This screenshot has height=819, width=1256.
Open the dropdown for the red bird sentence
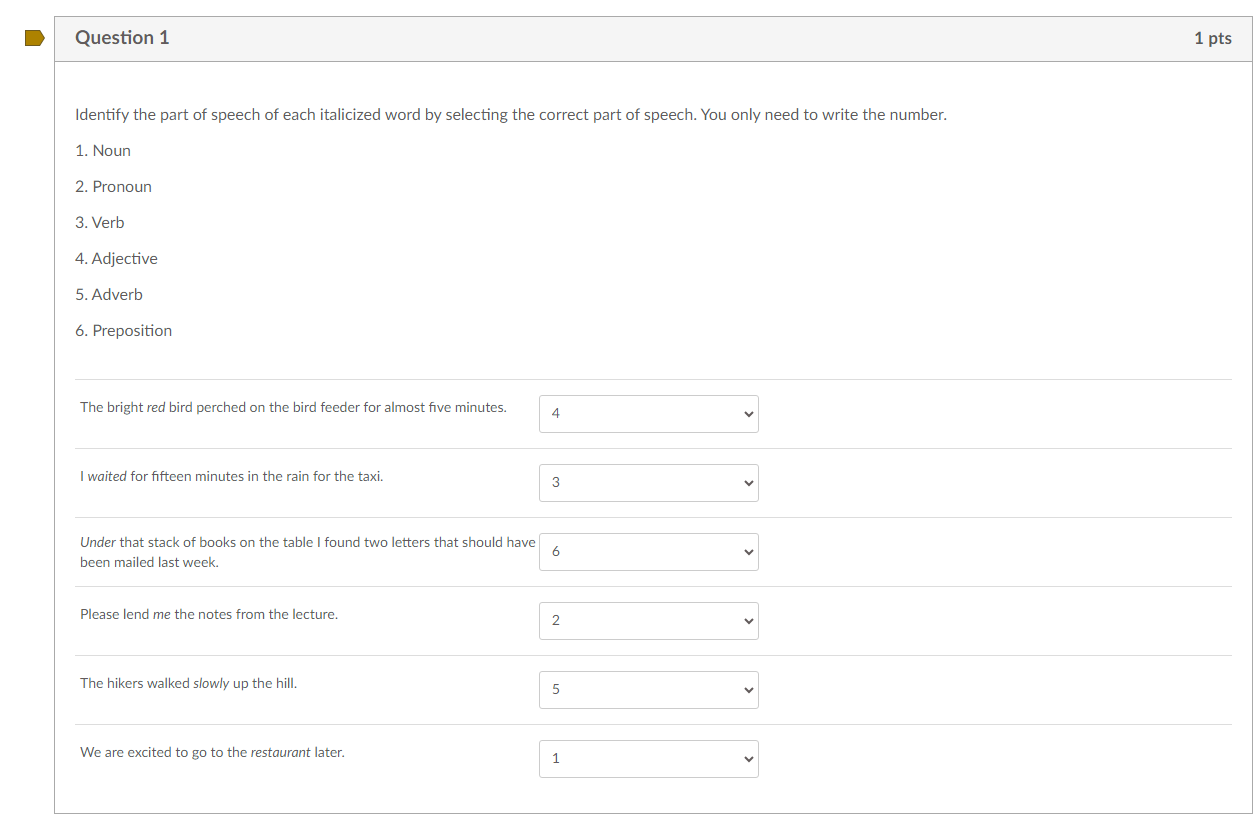click(x=648, y=414)
